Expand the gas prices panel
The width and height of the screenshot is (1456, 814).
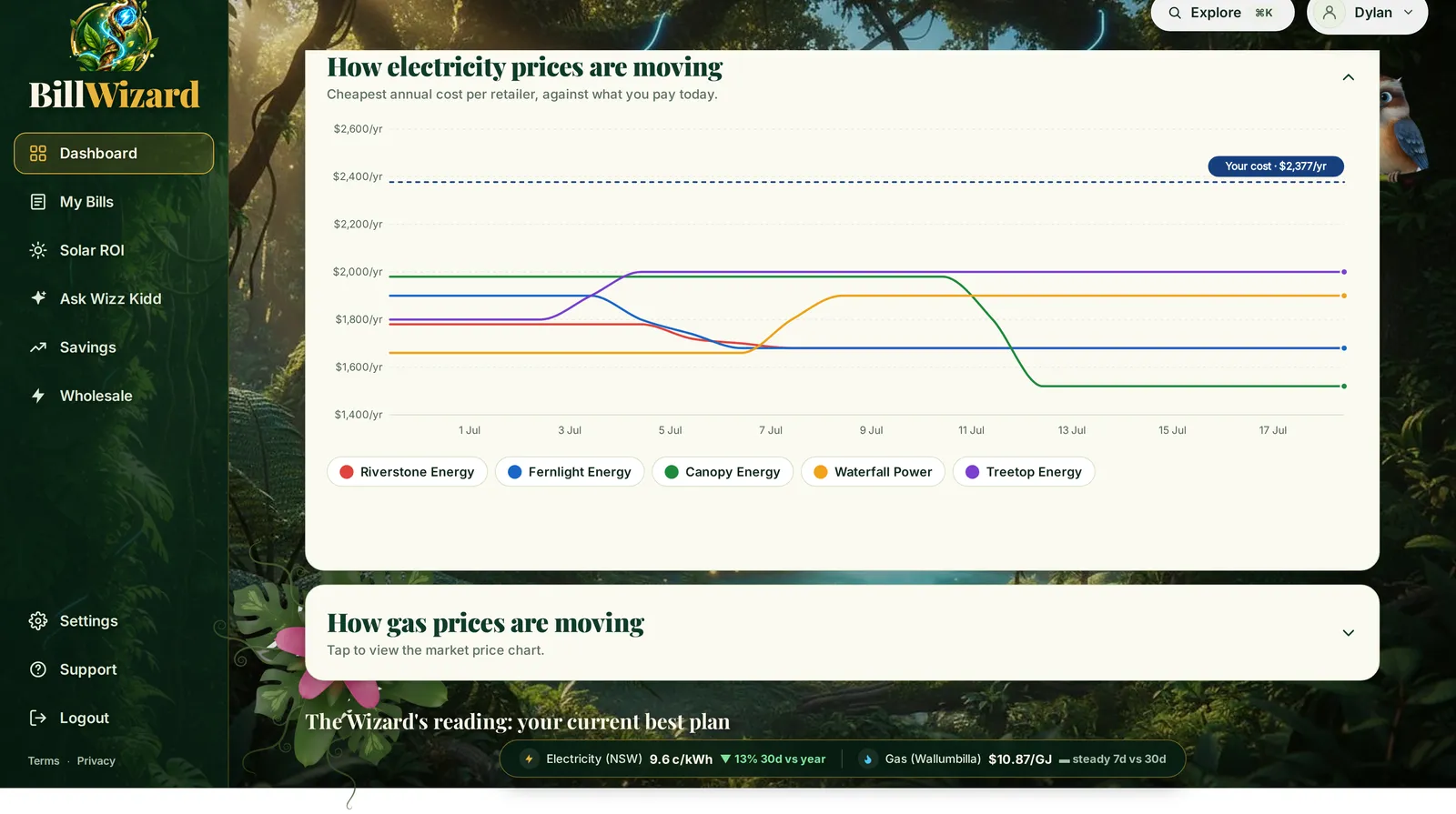pyautogui.click(x=1349, y=633)
